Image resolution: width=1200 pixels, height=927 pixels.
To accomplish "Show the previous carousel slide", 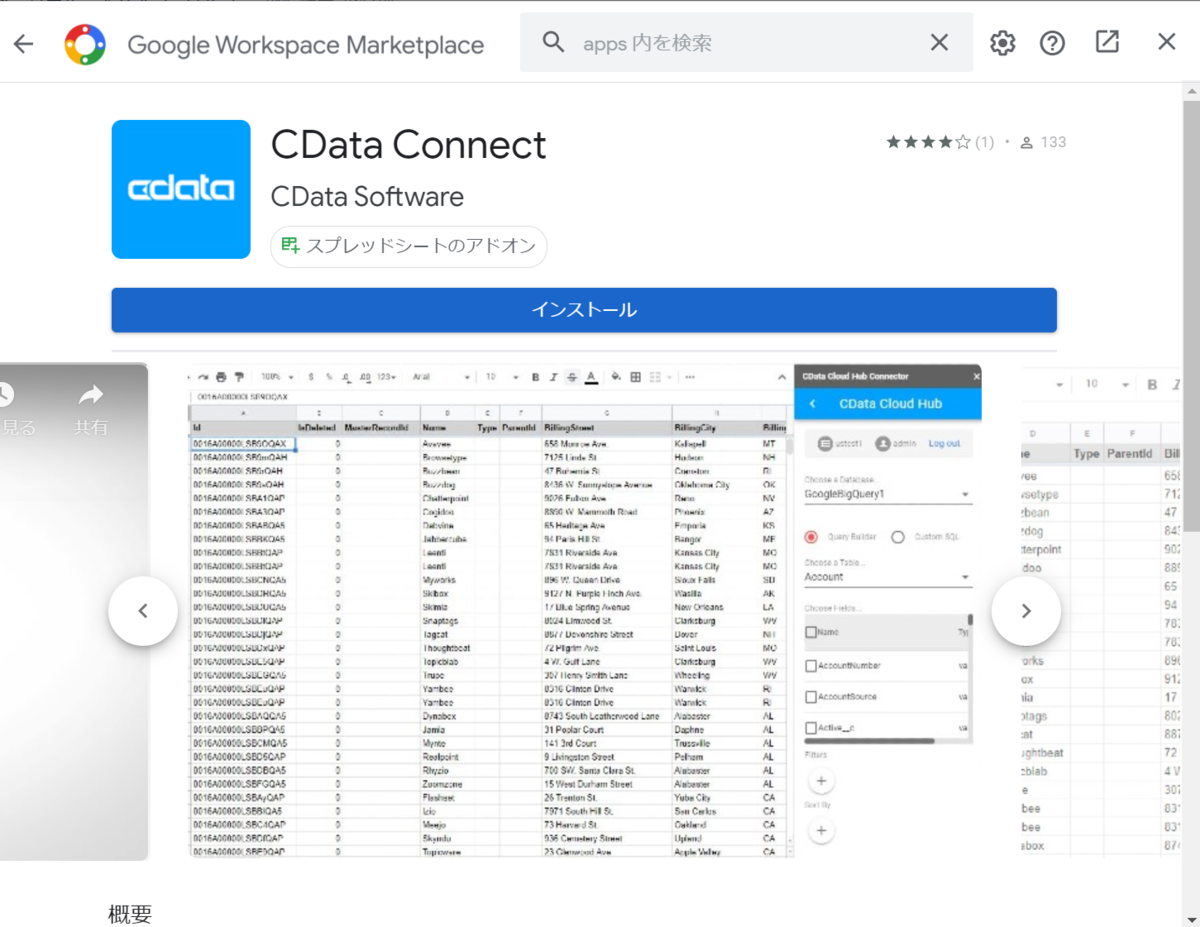I will click(143, 610).
